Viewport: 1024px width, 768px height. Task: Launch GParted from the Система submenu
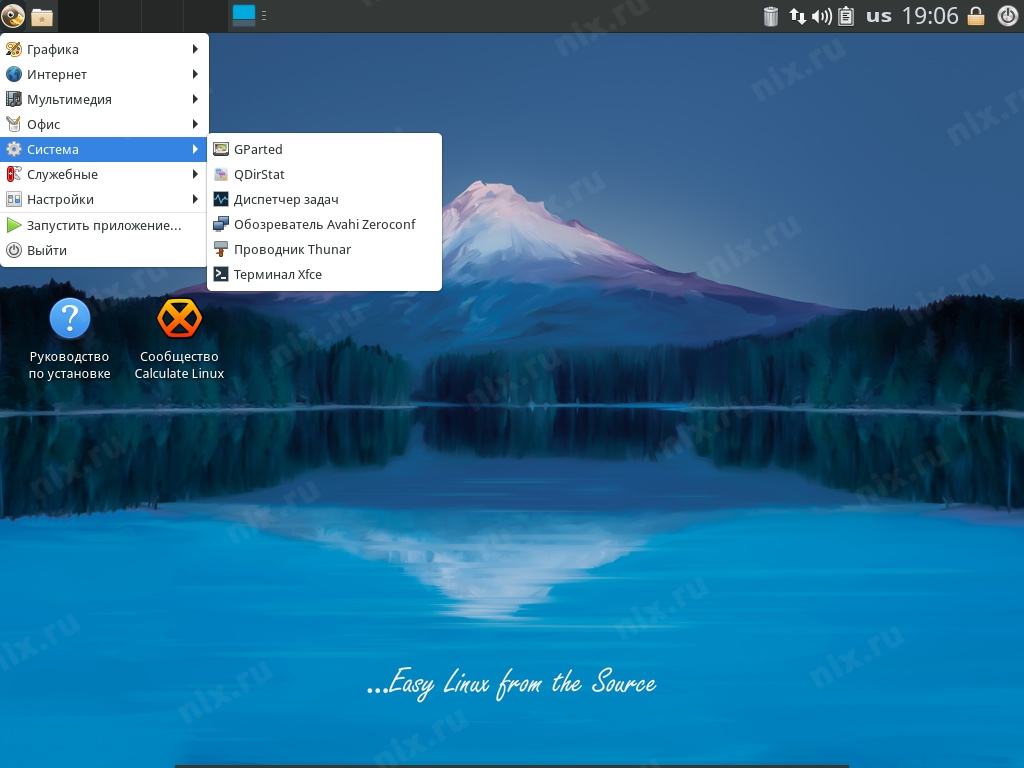coord(258,149)
